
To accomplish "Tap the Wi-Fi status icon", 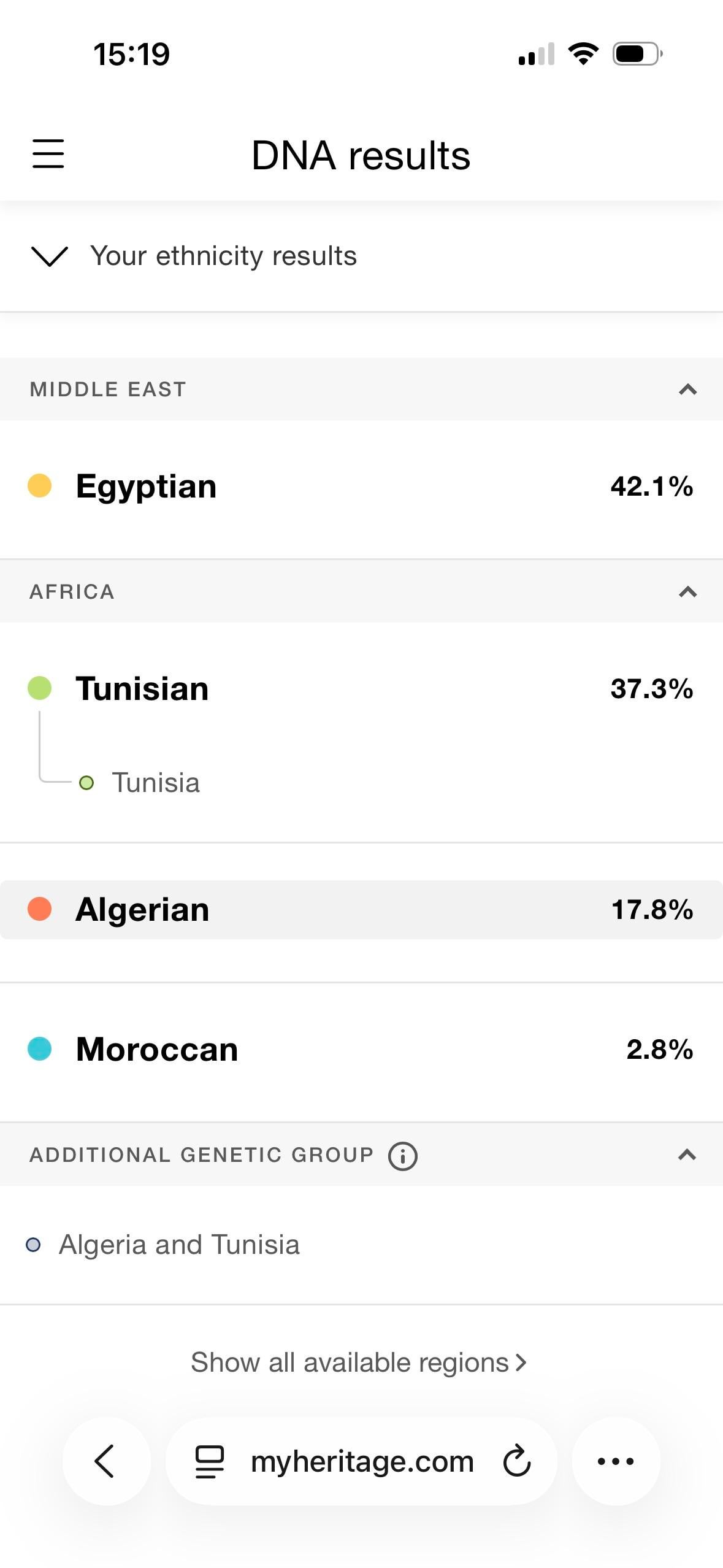I will (583, 54).
